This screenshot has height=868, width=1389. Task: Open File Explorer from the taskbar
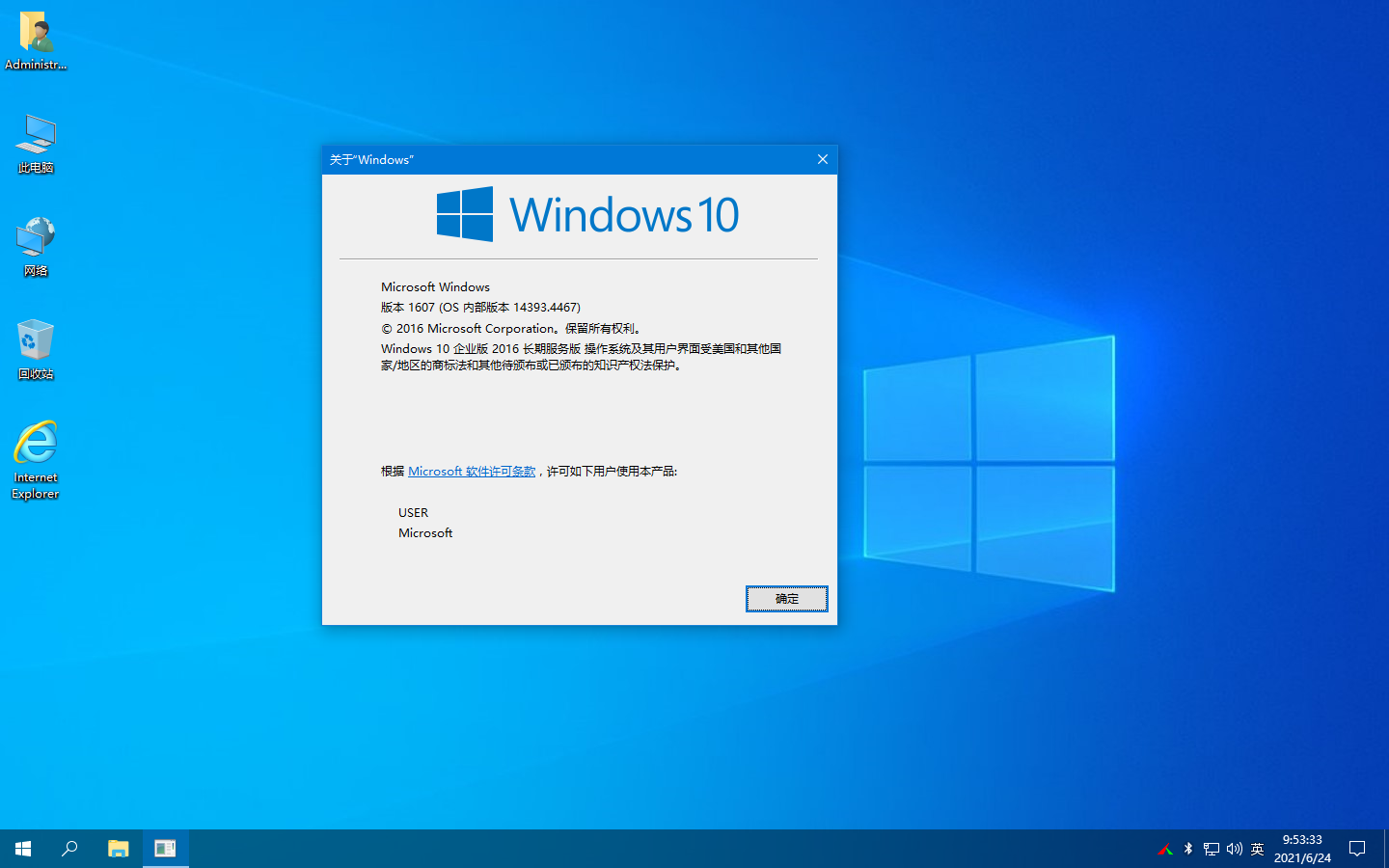tap(118, 849)
